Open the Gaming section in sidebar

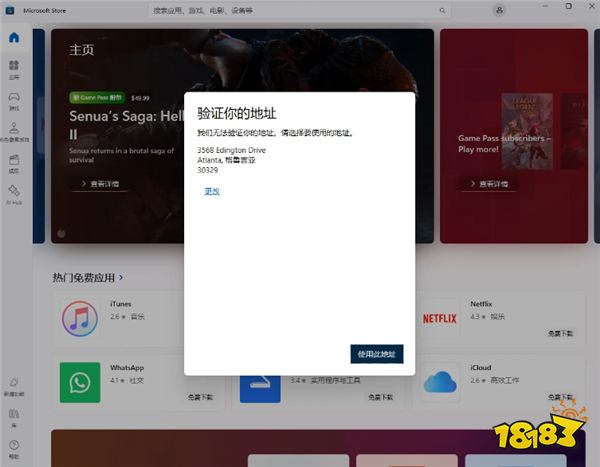pyautogui.click(x=14, y=101)
